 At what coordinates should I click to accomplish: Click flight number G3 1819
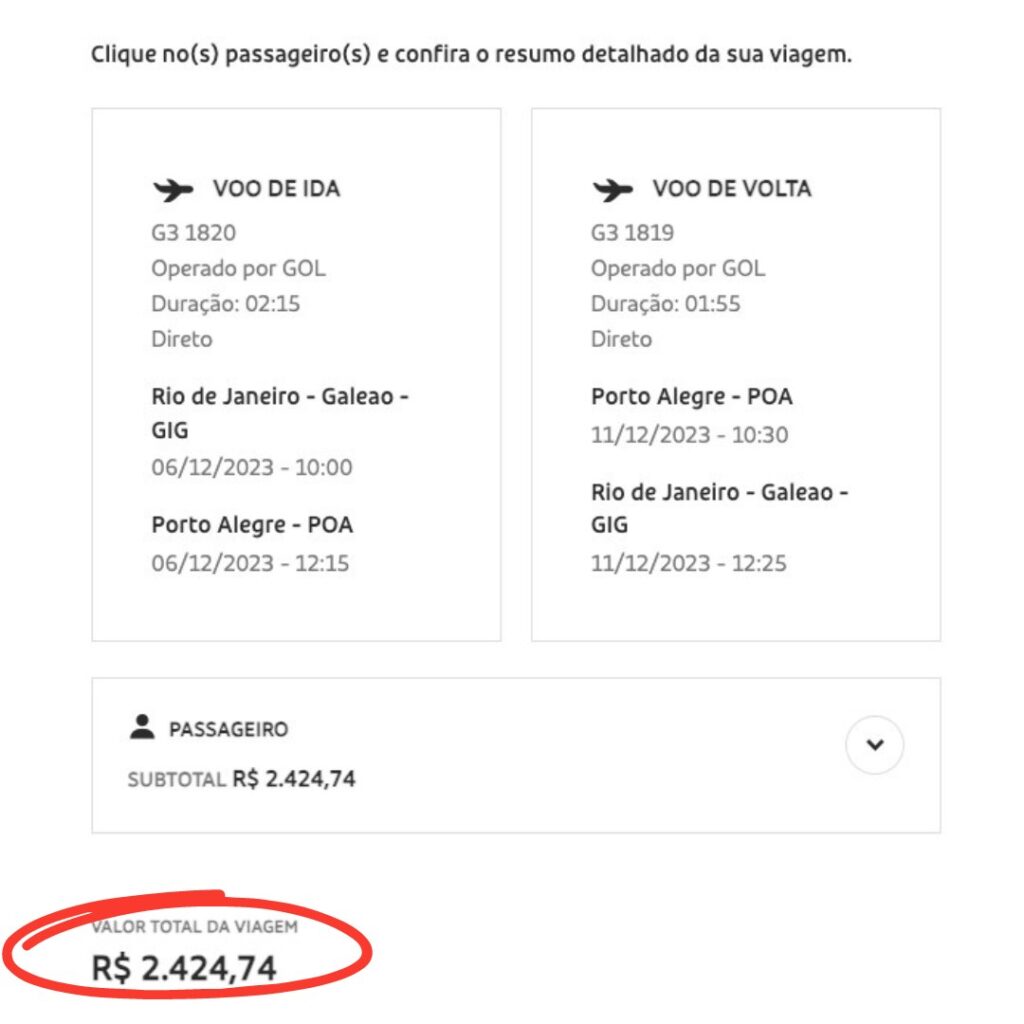click(x=632, y=232)
